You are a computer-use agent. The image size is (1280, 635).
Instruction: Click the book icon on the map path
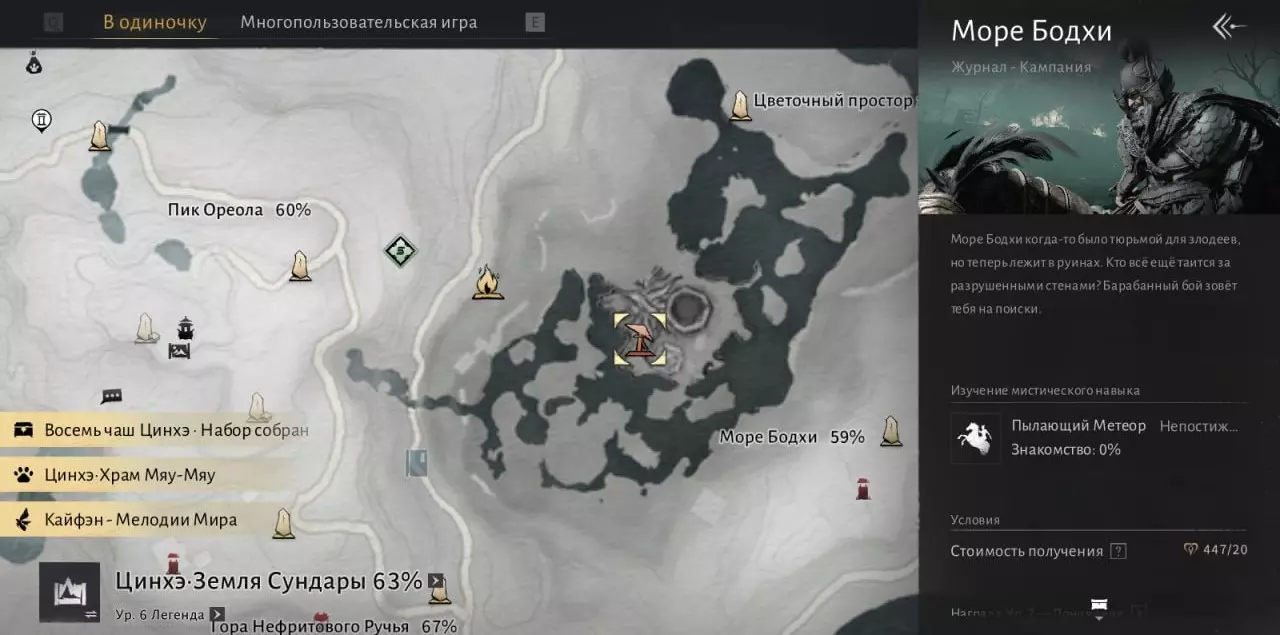[x=418, y=462]
